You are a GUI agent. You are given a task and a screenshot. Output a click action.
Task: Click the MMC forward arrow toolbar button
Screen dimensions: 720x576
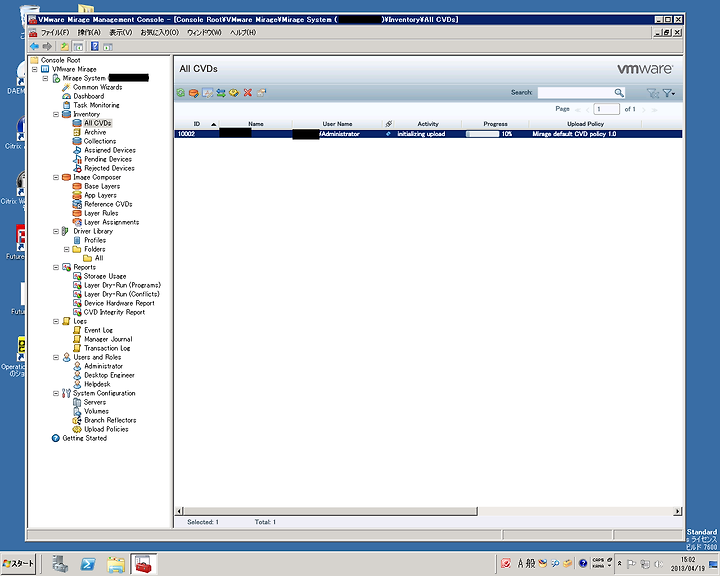[47, 46]
